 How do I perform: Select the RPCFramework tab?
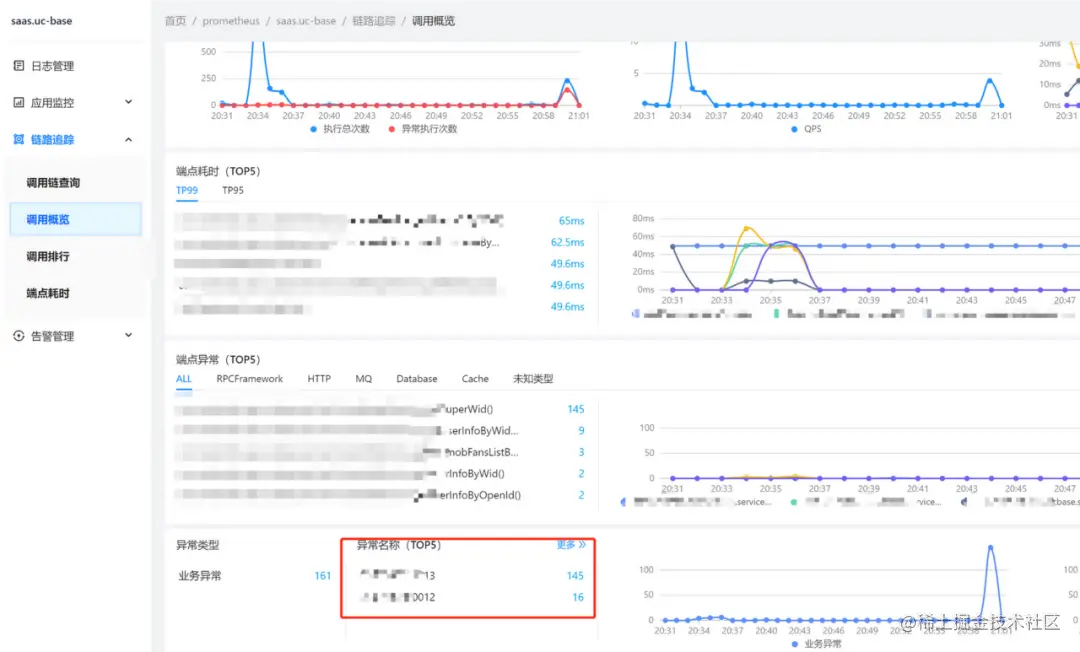click(x=249, y=379)
